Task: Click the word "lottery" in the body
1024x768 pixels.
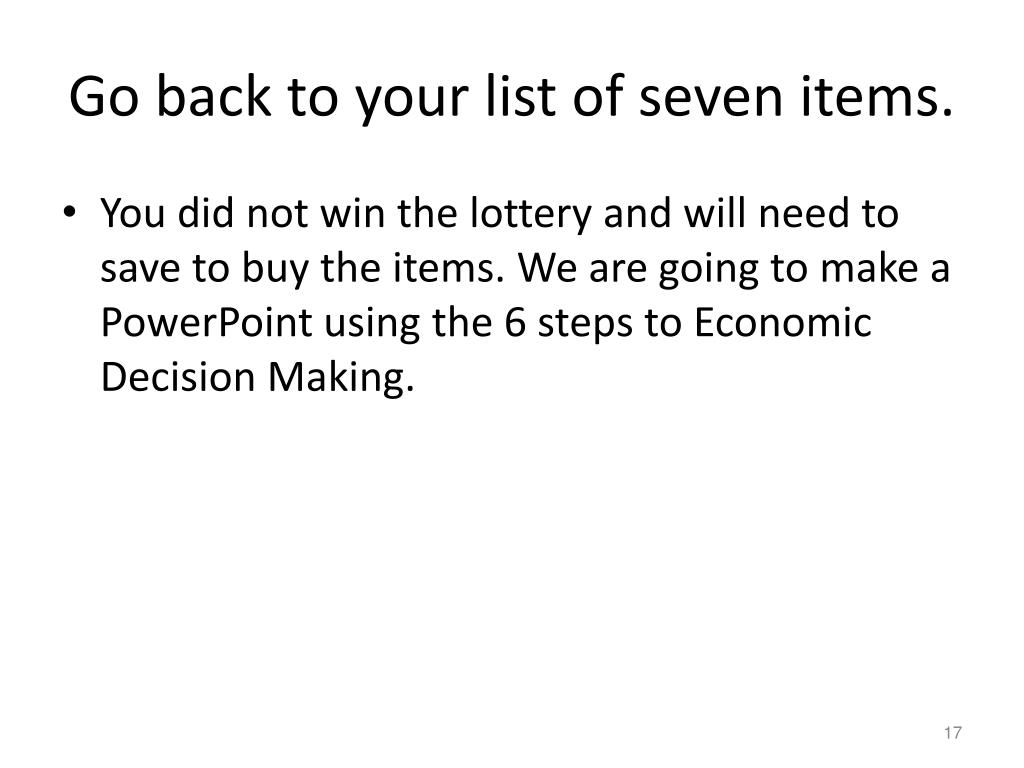Action: [530, 216]
